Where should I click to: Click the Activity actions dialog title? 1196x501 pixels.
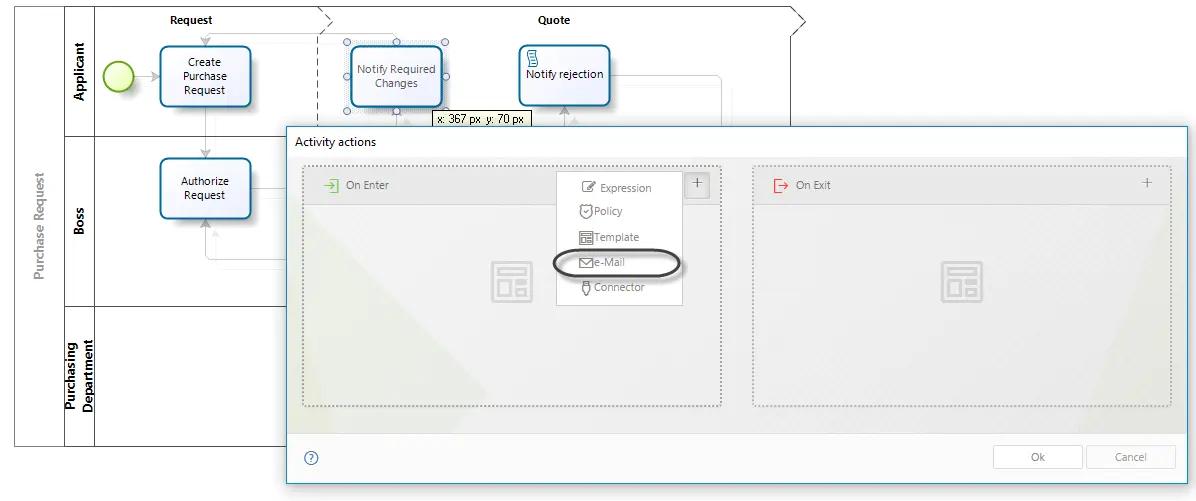point(336,142)
